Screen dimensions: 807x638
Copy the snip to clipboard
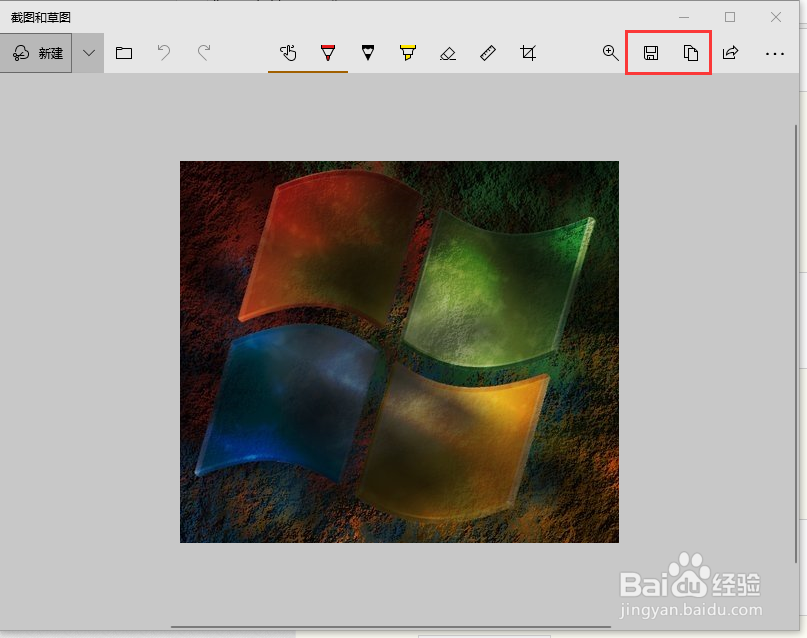pyautogui.click(x=691, y=53)
